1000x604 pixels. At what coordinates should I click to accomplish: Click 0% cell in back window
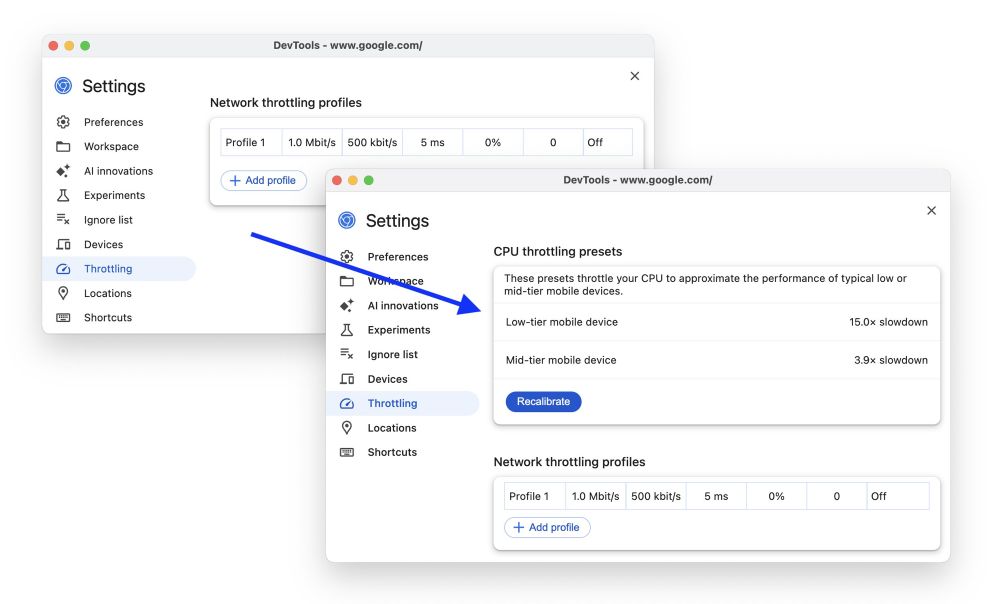493,142
